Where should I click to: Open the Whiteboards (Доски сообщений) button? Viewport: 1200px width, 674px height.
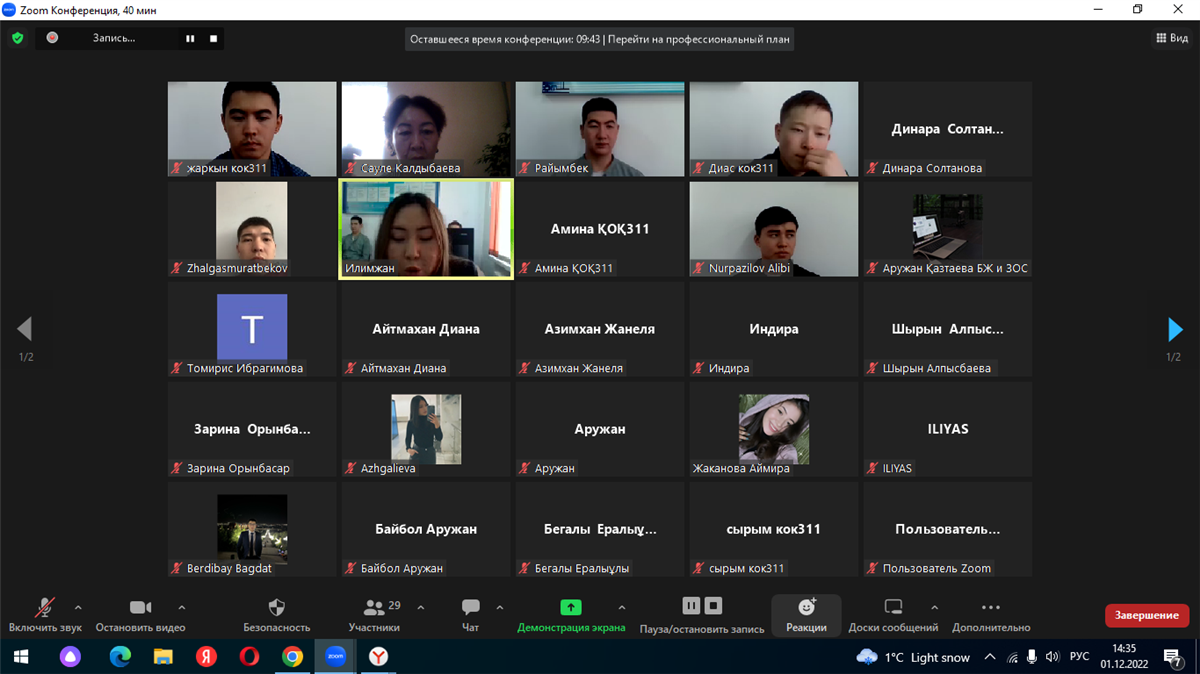pos(893,608)
